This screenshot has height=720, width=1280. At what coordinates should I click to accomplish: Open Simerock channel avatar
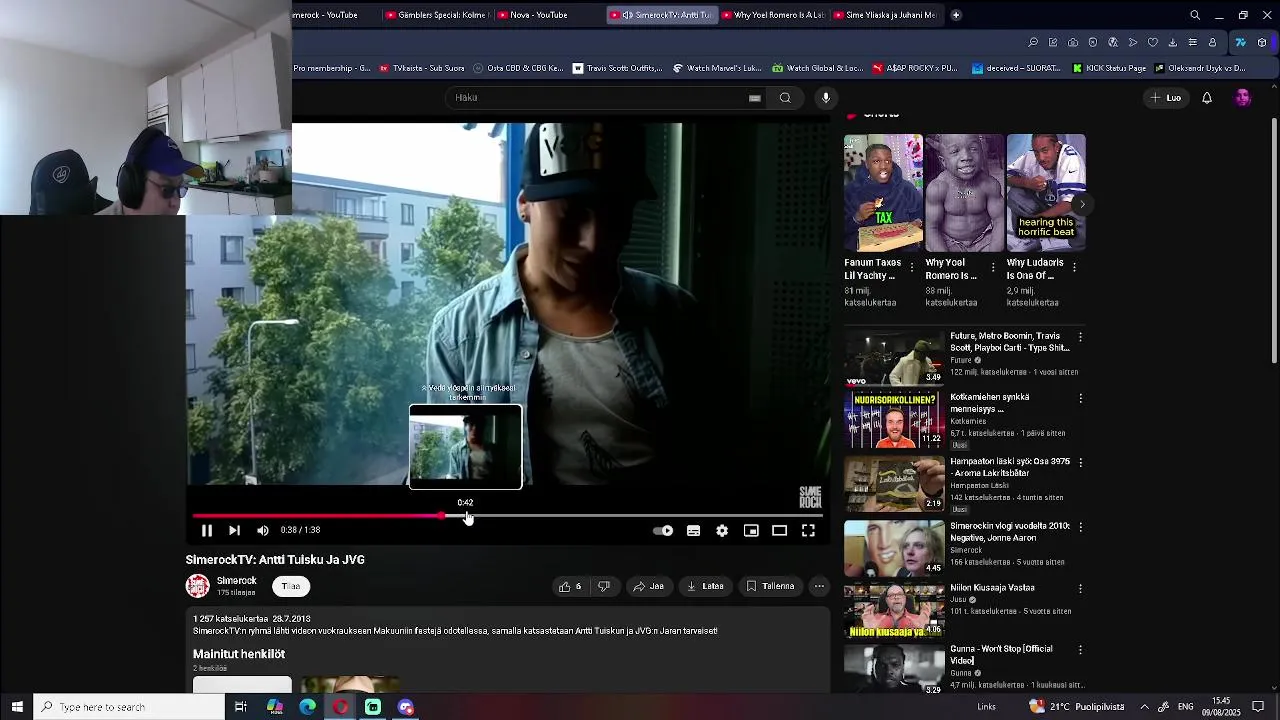[198, 586]
